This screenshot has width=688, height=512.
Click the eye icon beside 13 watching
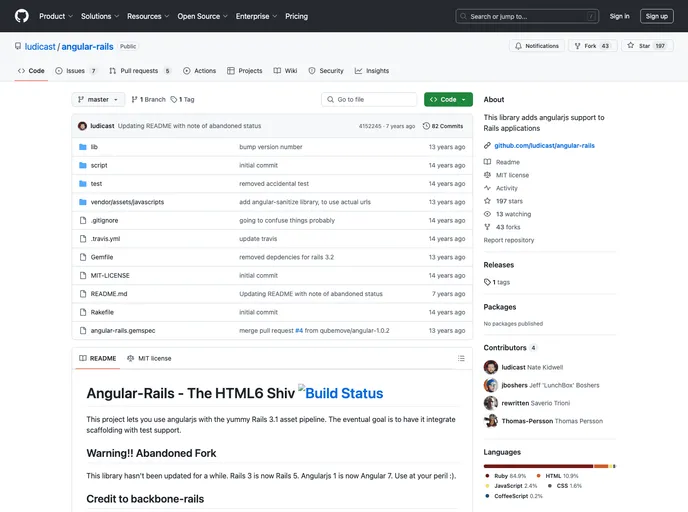tap(487, 214)
